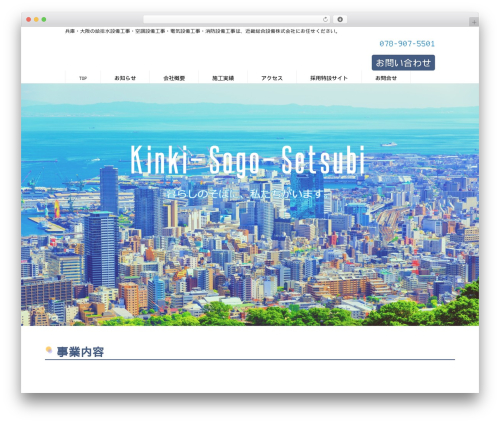Maximize the window with the green button

pos(44,20)
